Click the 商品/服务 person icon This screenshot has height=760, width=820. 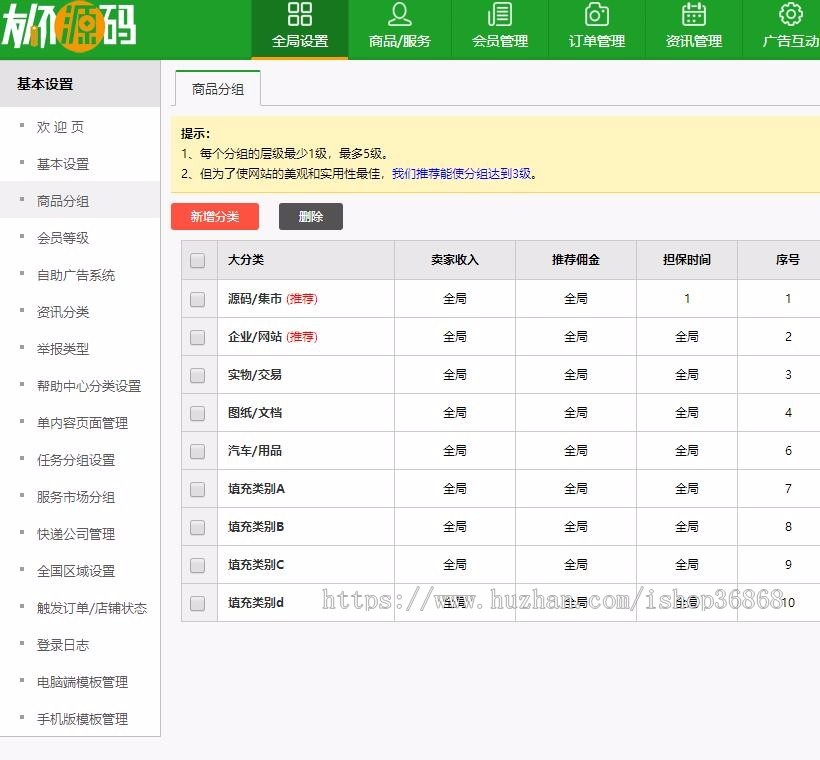[399, 17]
